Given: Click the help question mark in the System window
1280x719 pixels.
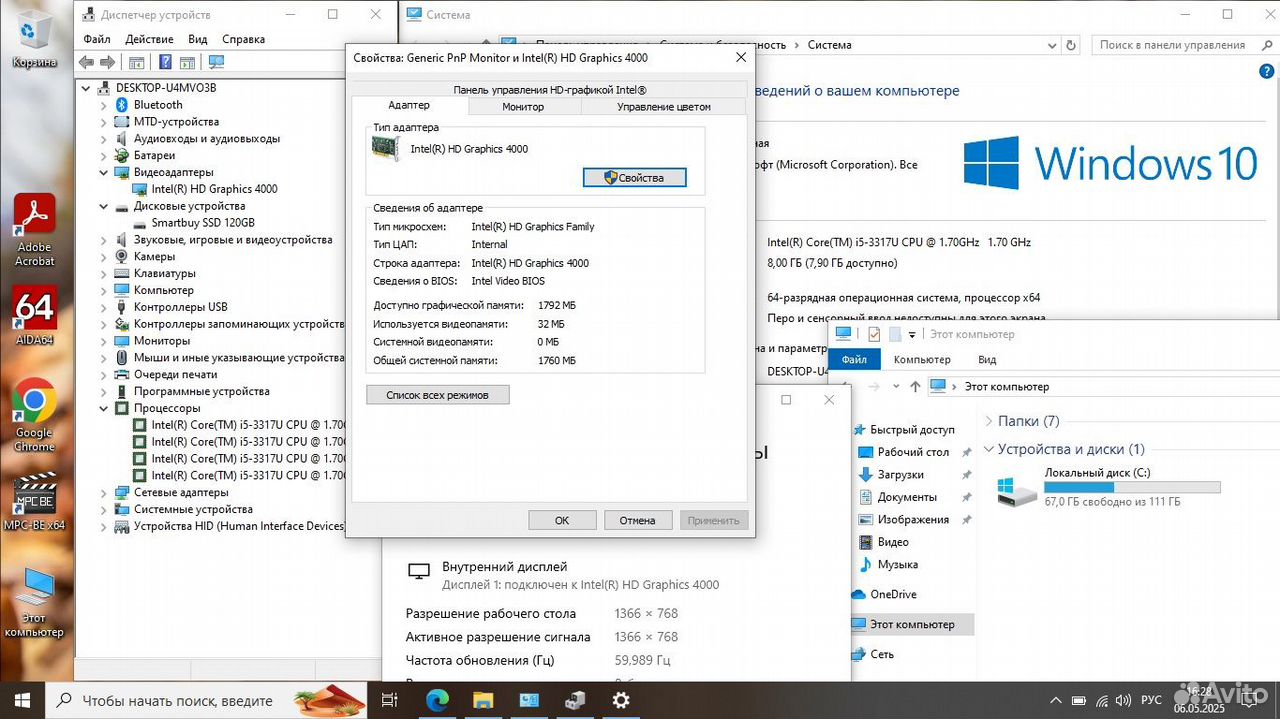Looking at the screenshot, I should [x=1265, y=72].
